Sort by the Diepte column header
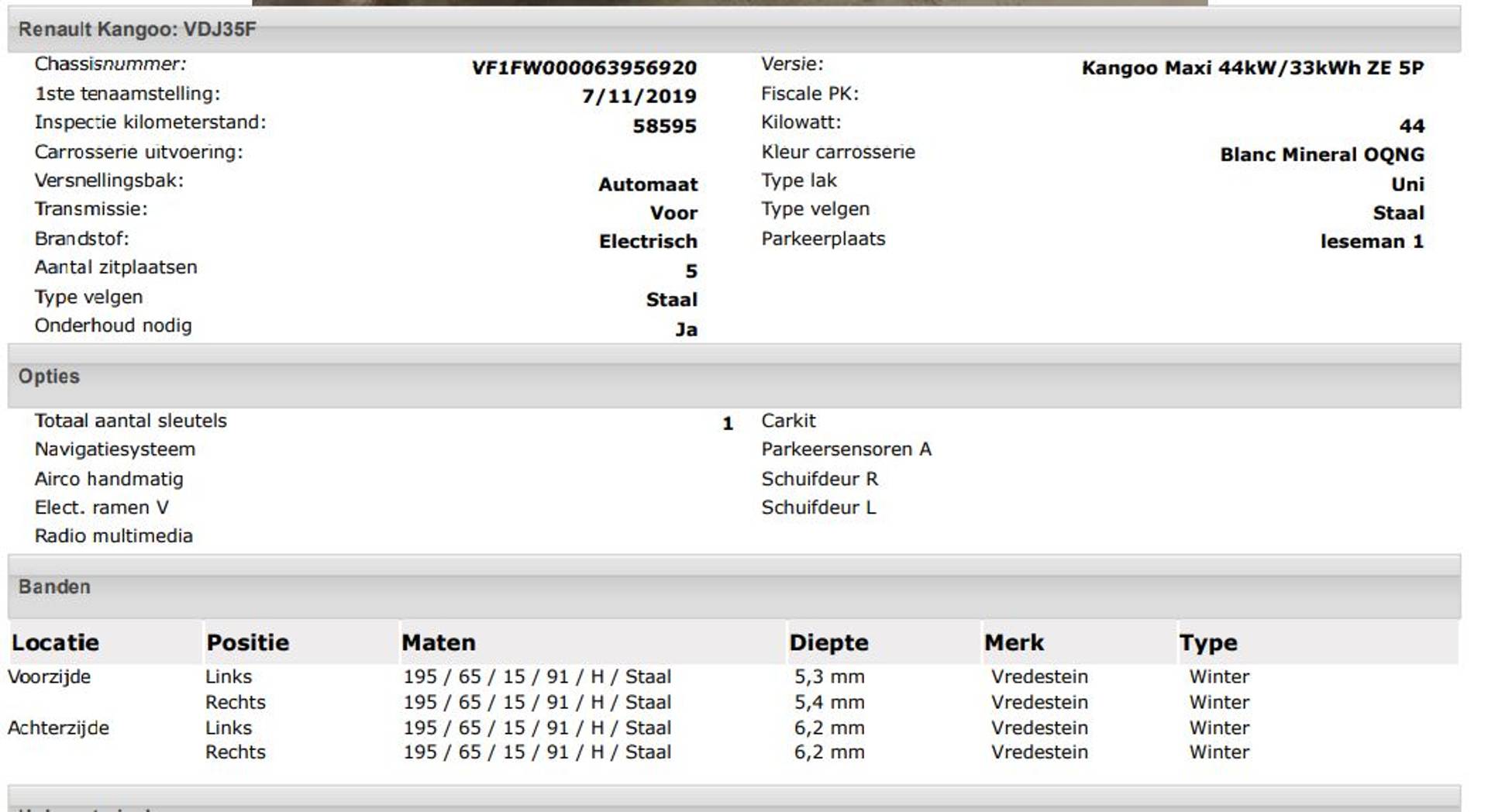 (x=828, y=642)
